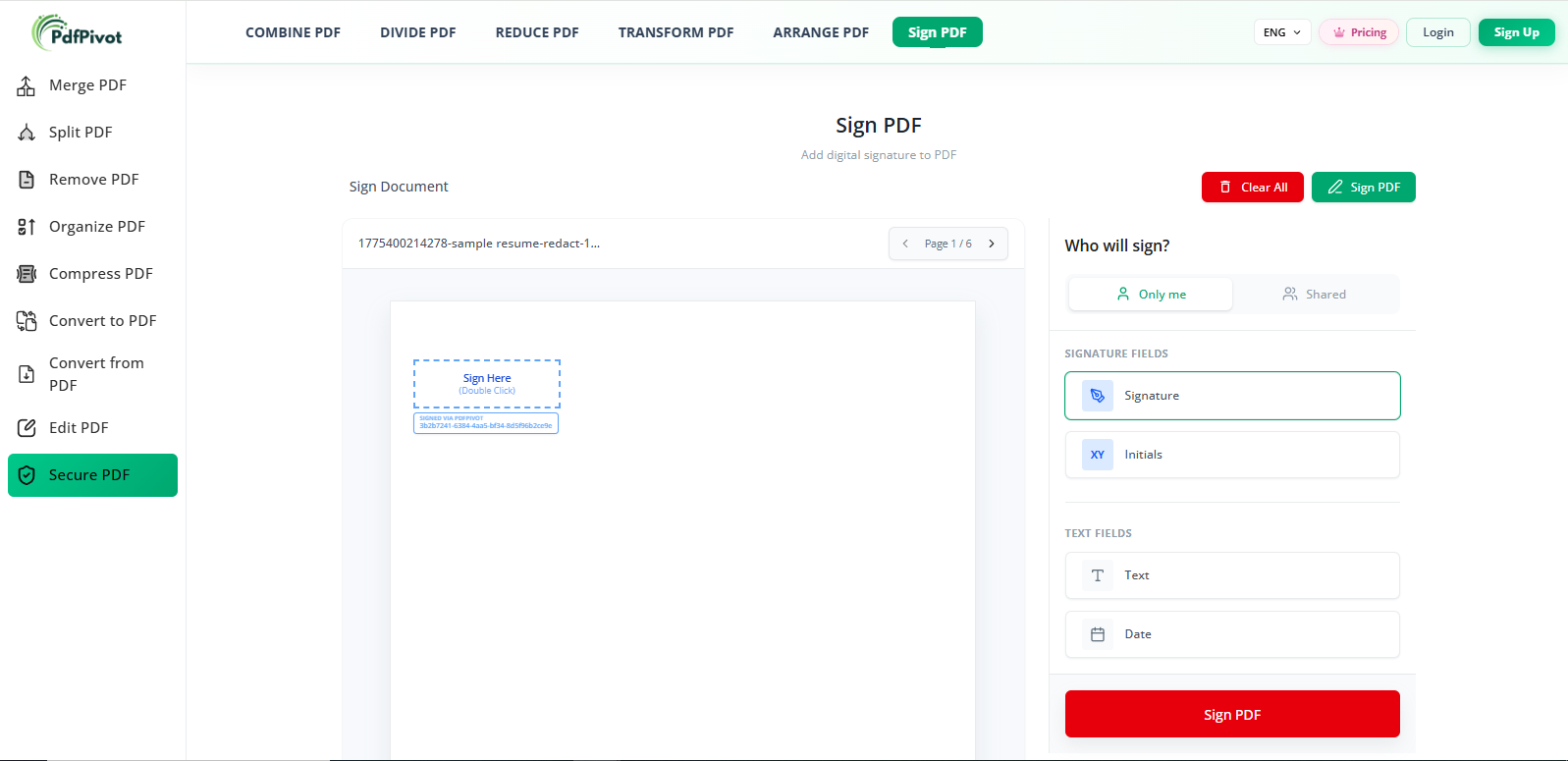
Task: Click the Organize PDF sidebar icon
Action: pyautogui.click(x=27, y=227)
